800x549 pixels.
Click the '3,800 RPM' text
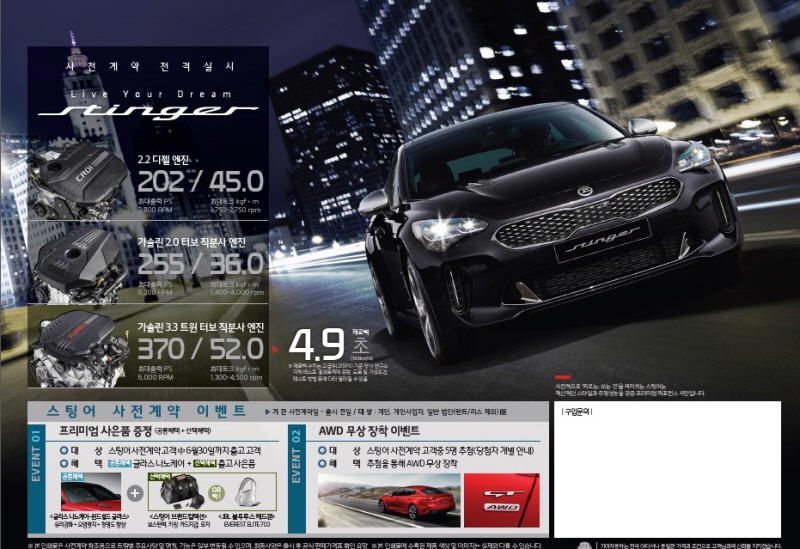coord(155,210)
